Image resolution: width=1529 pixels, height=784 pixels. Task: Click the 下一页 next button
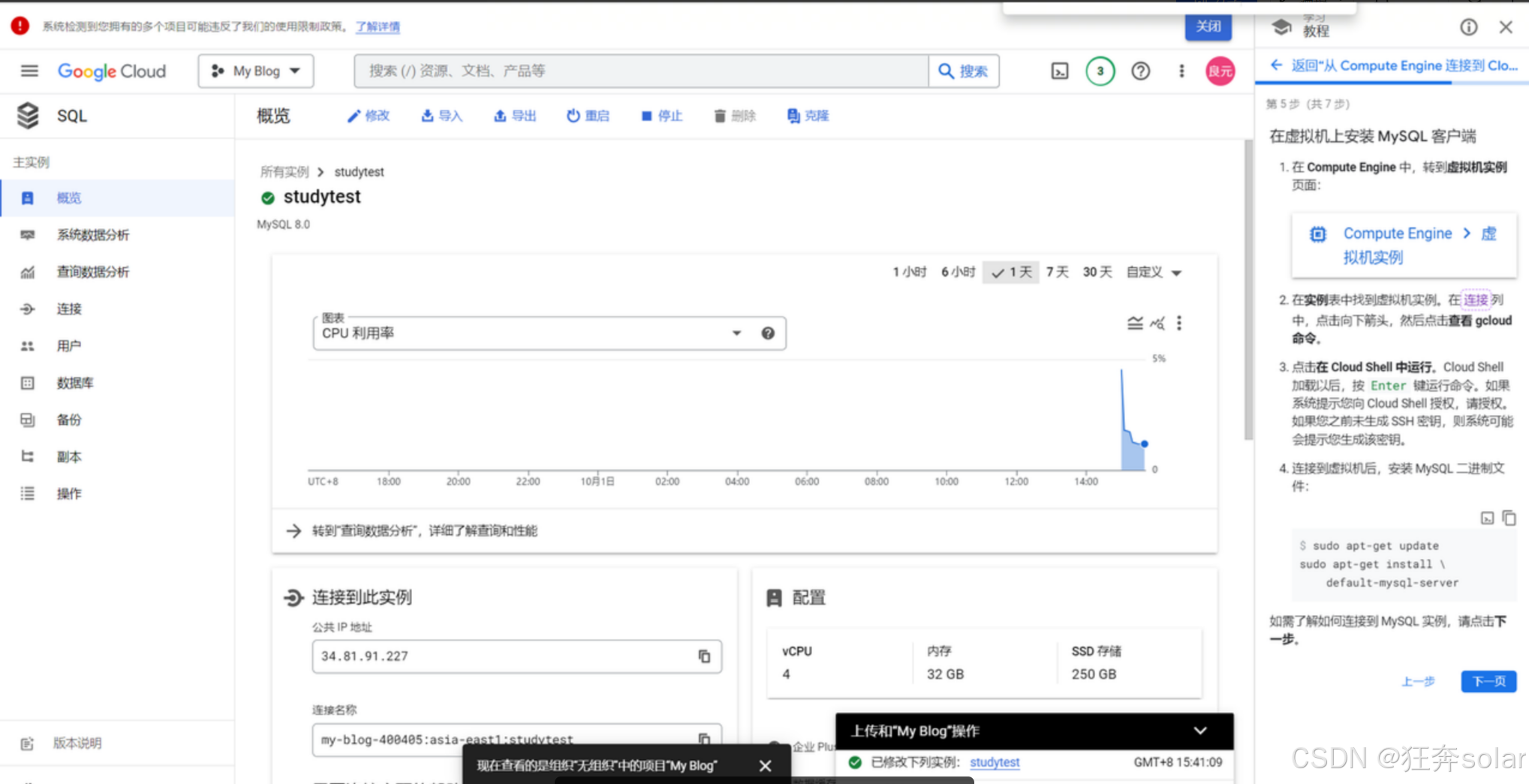click(1488, 681)
